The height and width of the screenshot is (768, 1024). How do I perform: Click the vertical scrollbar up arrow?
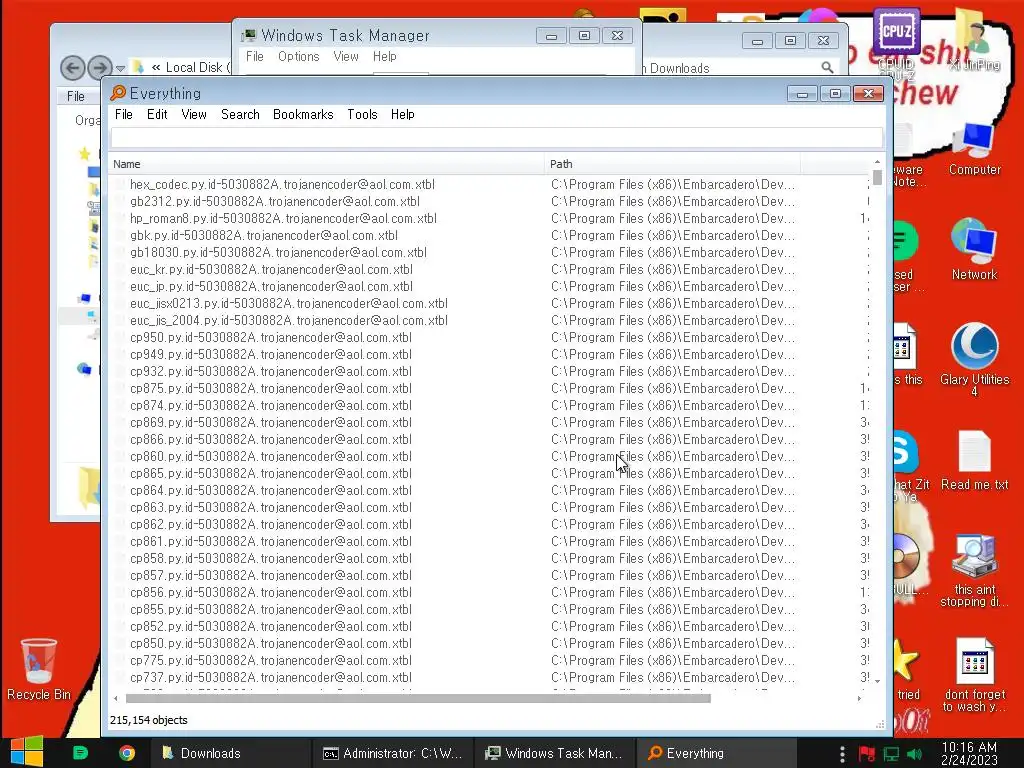tap(877, 162)
